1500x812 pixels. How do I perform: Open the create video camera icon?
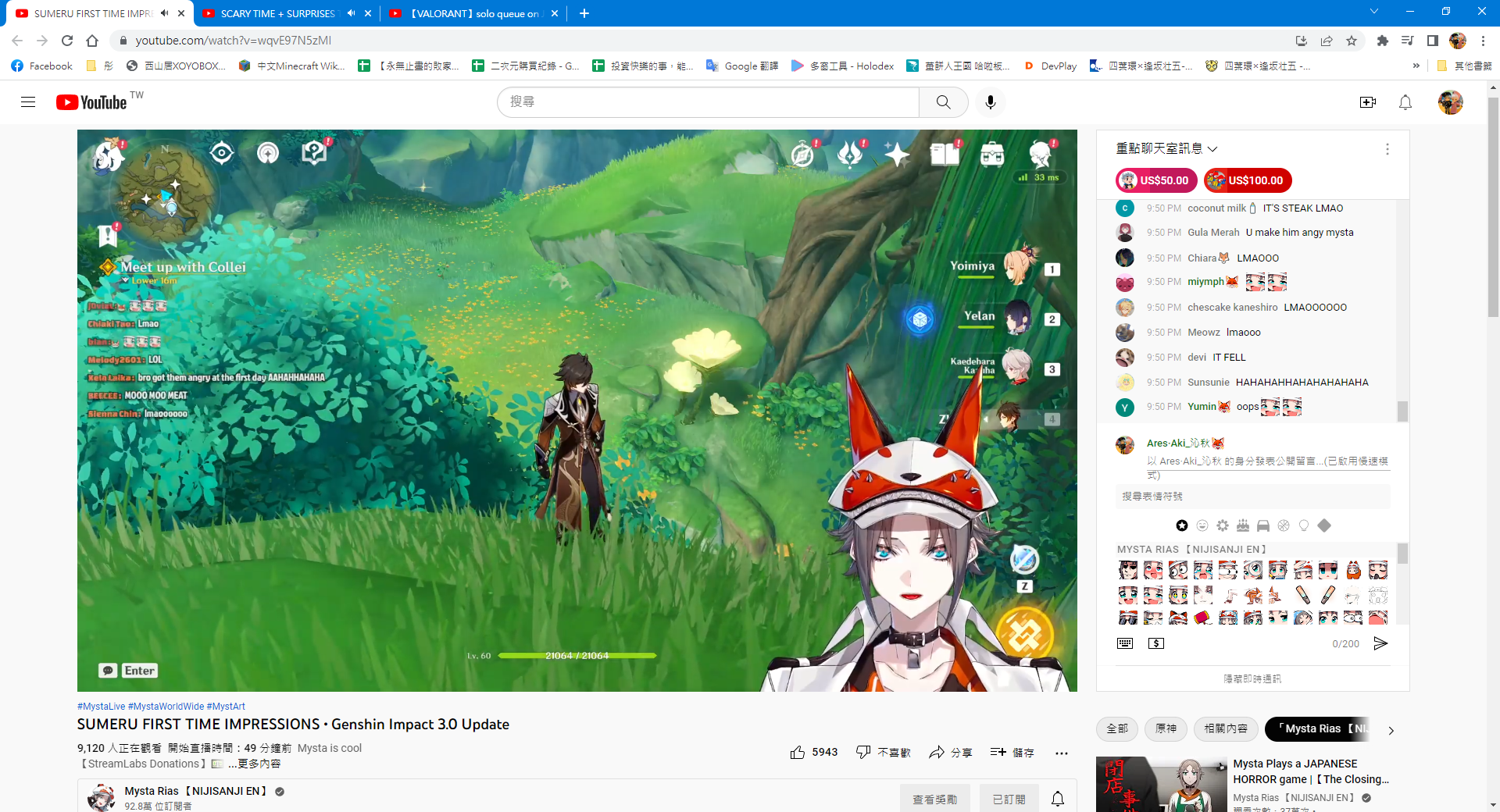coord(1367,102)
